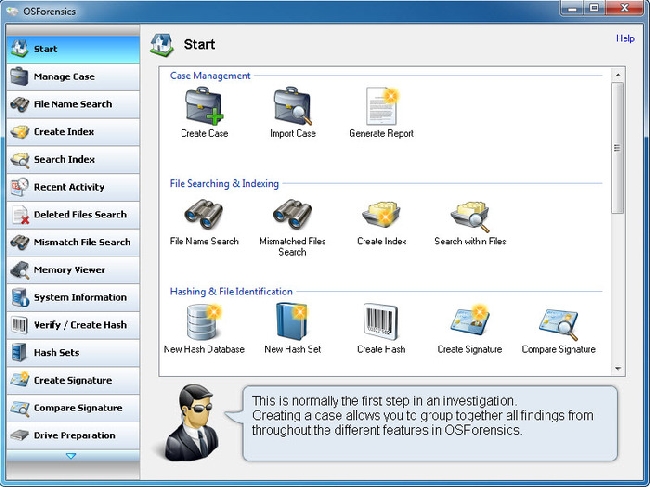Switch to Manage Case in sidebar

click(x=70, y=77)
